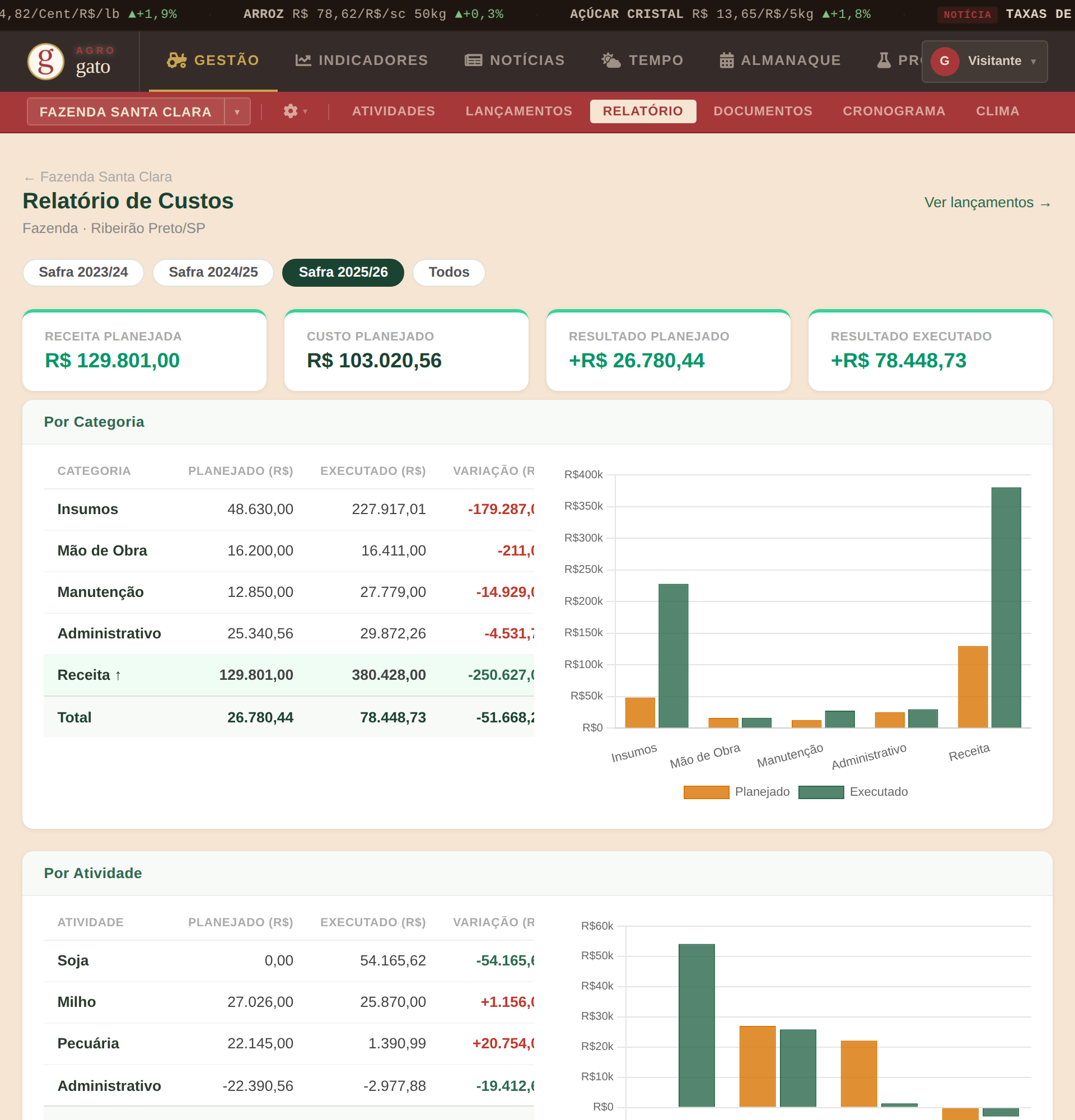This screenshot has width=1075, height=1120.
Task: Open the Cronograma tab
Action: (894, 111)
